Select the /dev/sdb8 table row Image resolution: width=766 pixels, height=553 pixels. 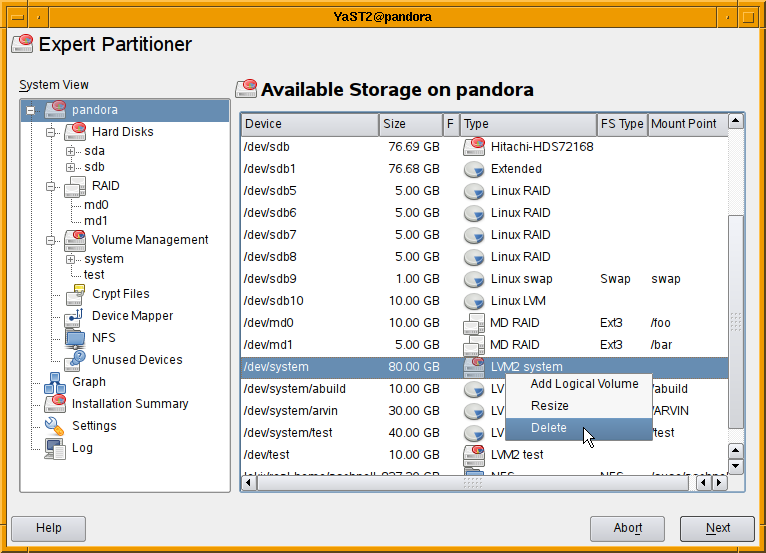pos(485,257)
